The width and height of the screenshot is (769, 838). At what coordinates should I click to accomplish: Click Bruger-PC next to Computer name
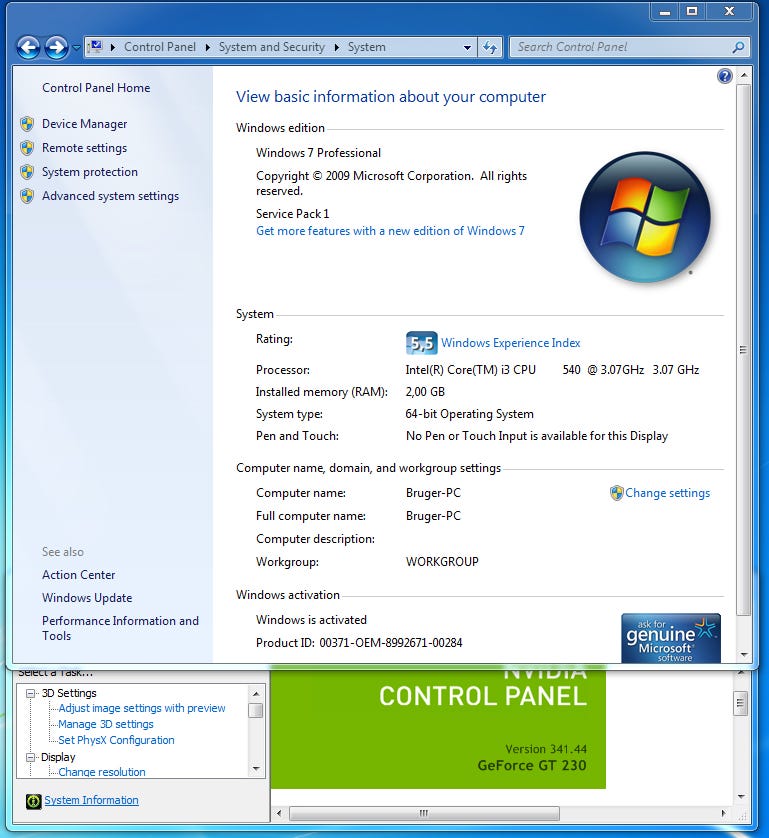point(433,493)
